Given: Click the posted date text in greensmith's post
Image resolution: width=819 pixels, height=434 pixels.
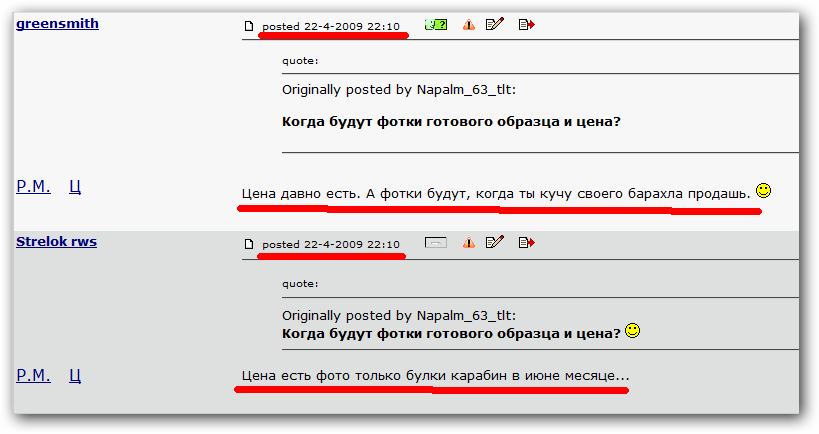Looking at the screenshot, I should pos(331,26).
